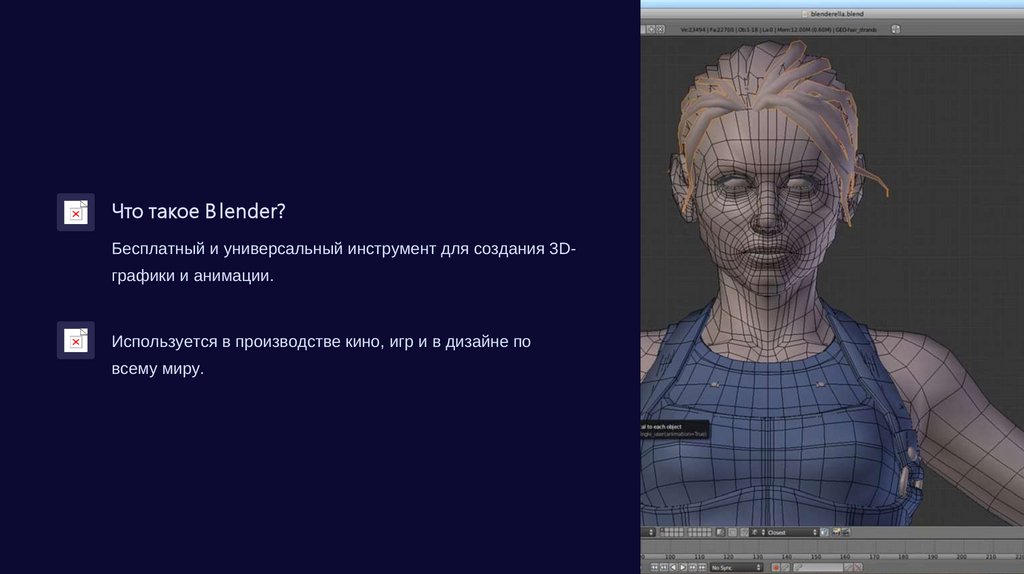Click frame 170 on the timeline ruler
This screenshot has height=574, width=1024.
[874, 557]
